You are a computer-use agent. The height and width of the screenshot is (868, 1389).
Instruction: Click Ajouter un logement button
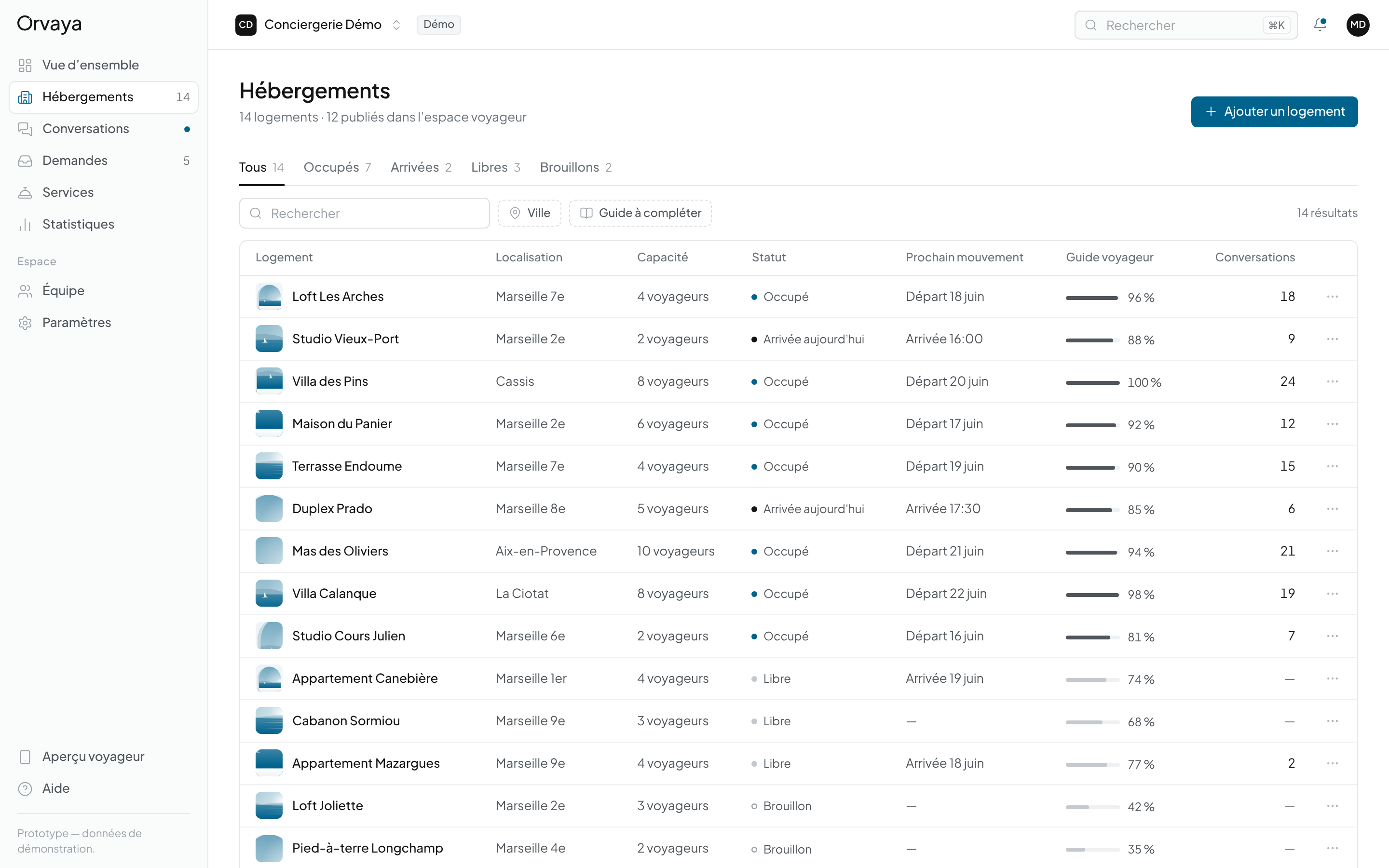pos(1274,112)
